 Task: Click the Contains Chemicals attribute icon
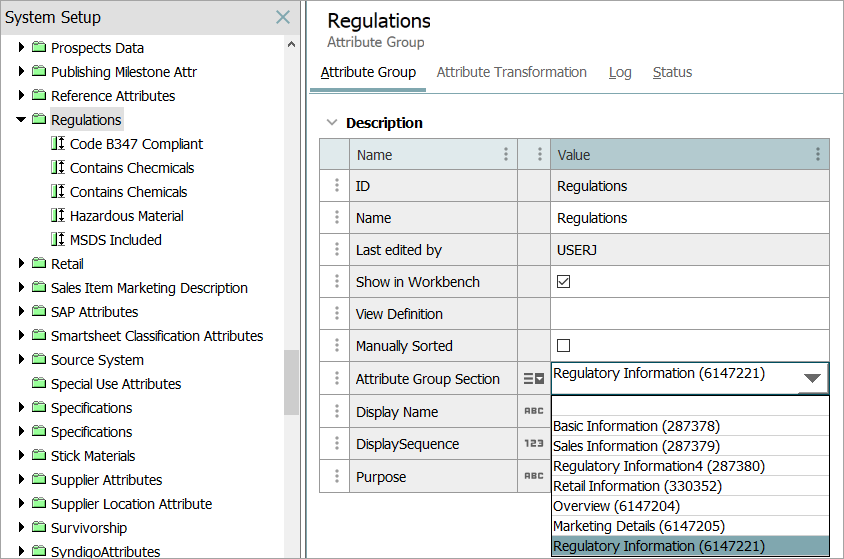pos(58,191)
